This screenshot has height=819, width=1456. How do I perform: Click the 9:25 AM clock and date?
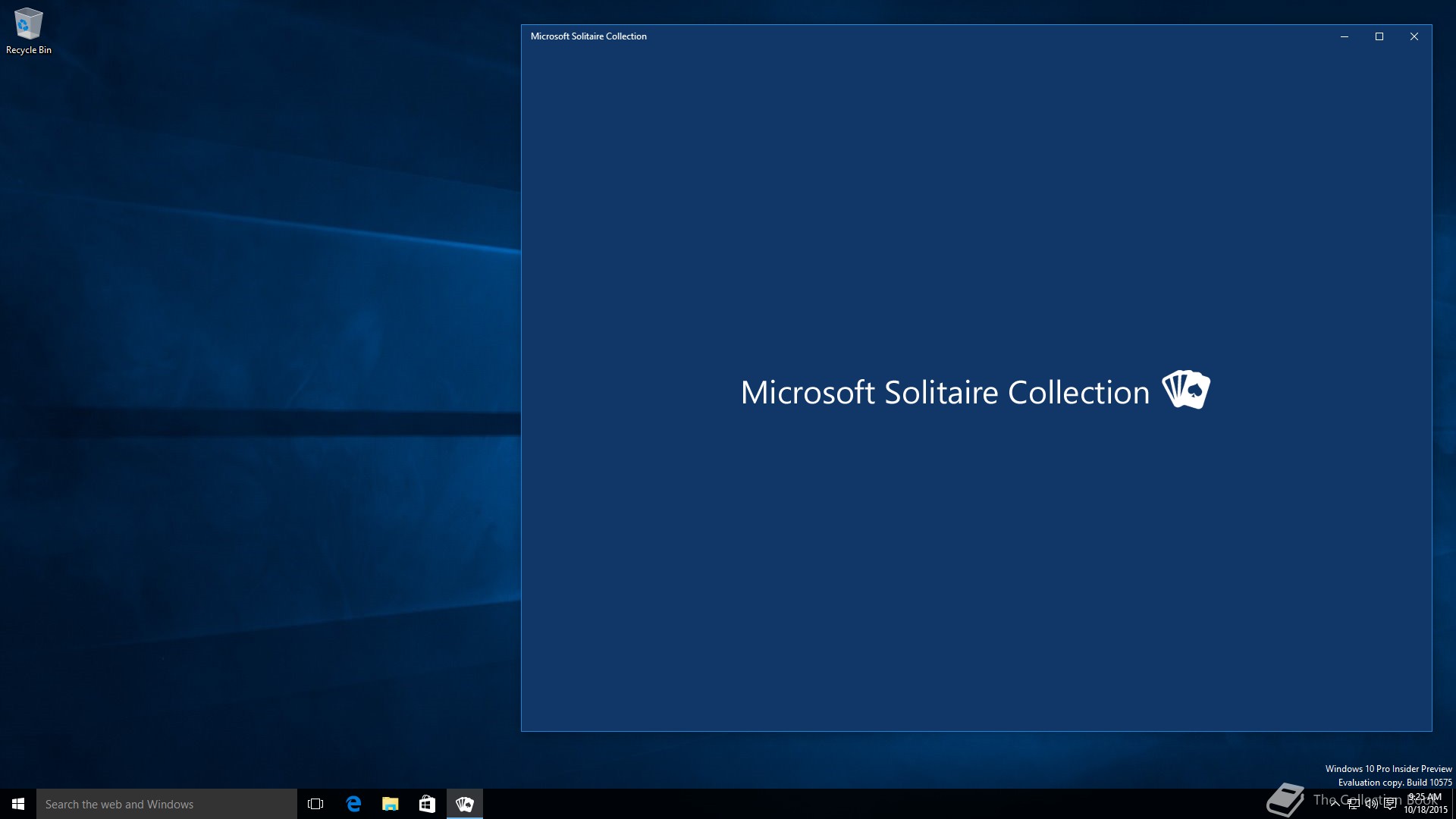point(1426,804)
